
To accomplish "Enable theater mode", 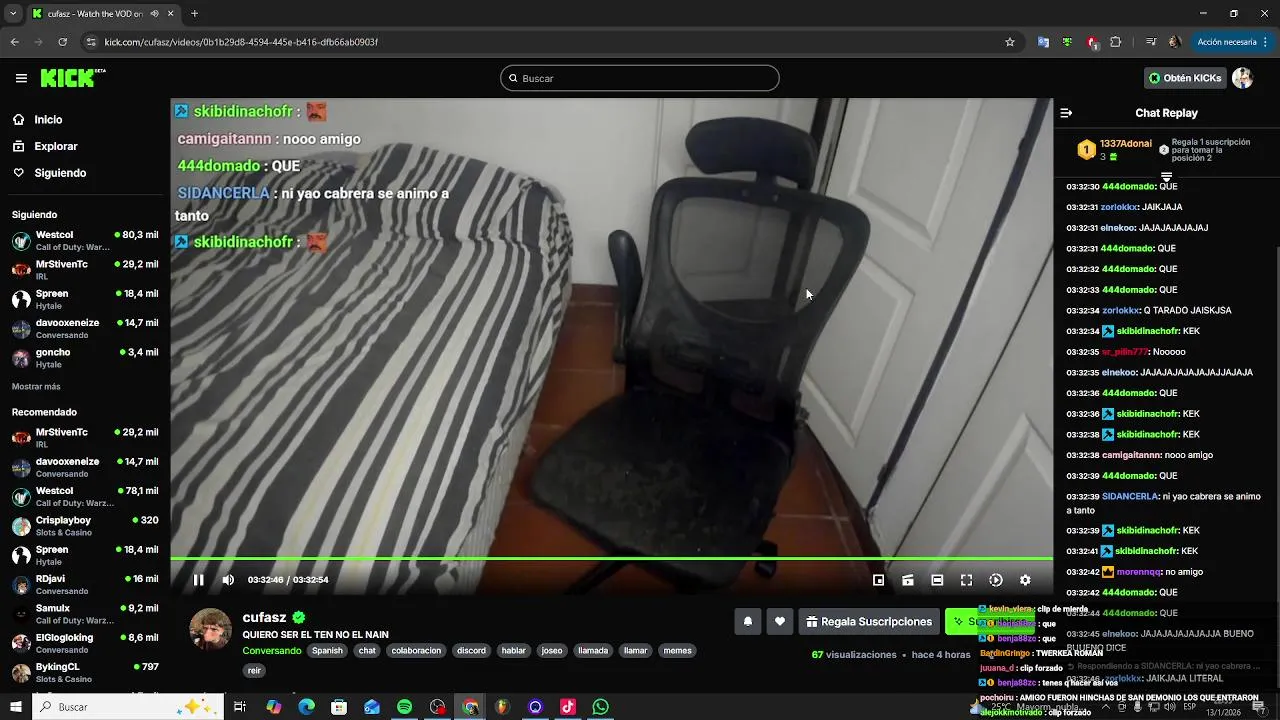I will tap(937, 580).
